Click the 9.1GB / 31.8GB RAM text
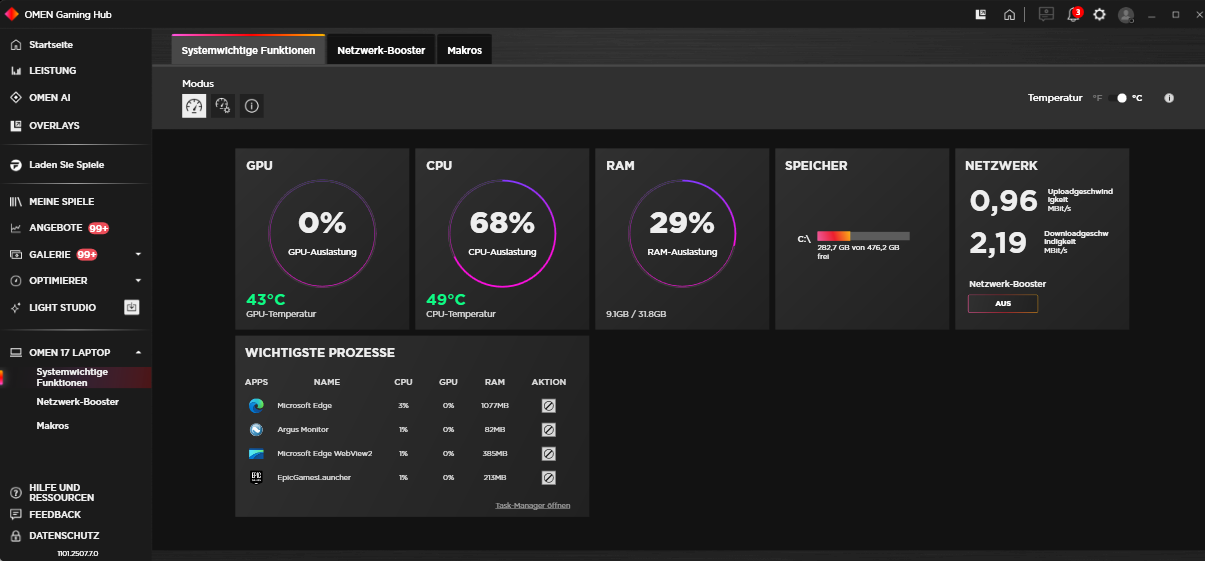This screenshot has width=1205, height=561. (x=636, y=314)
